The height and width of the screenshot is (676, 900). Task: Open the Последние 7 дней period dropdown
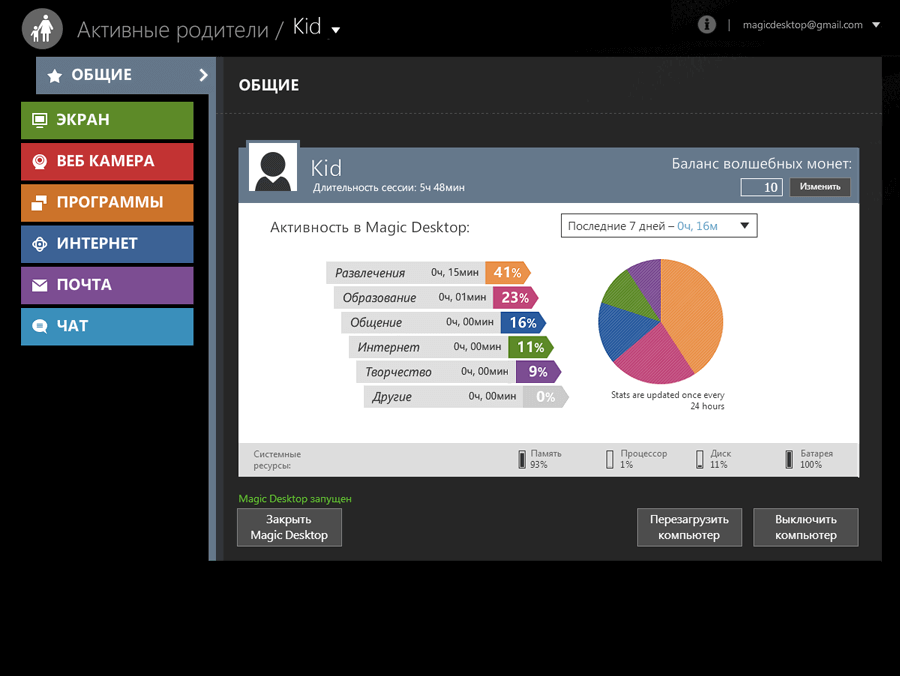(x=659, y=226)
